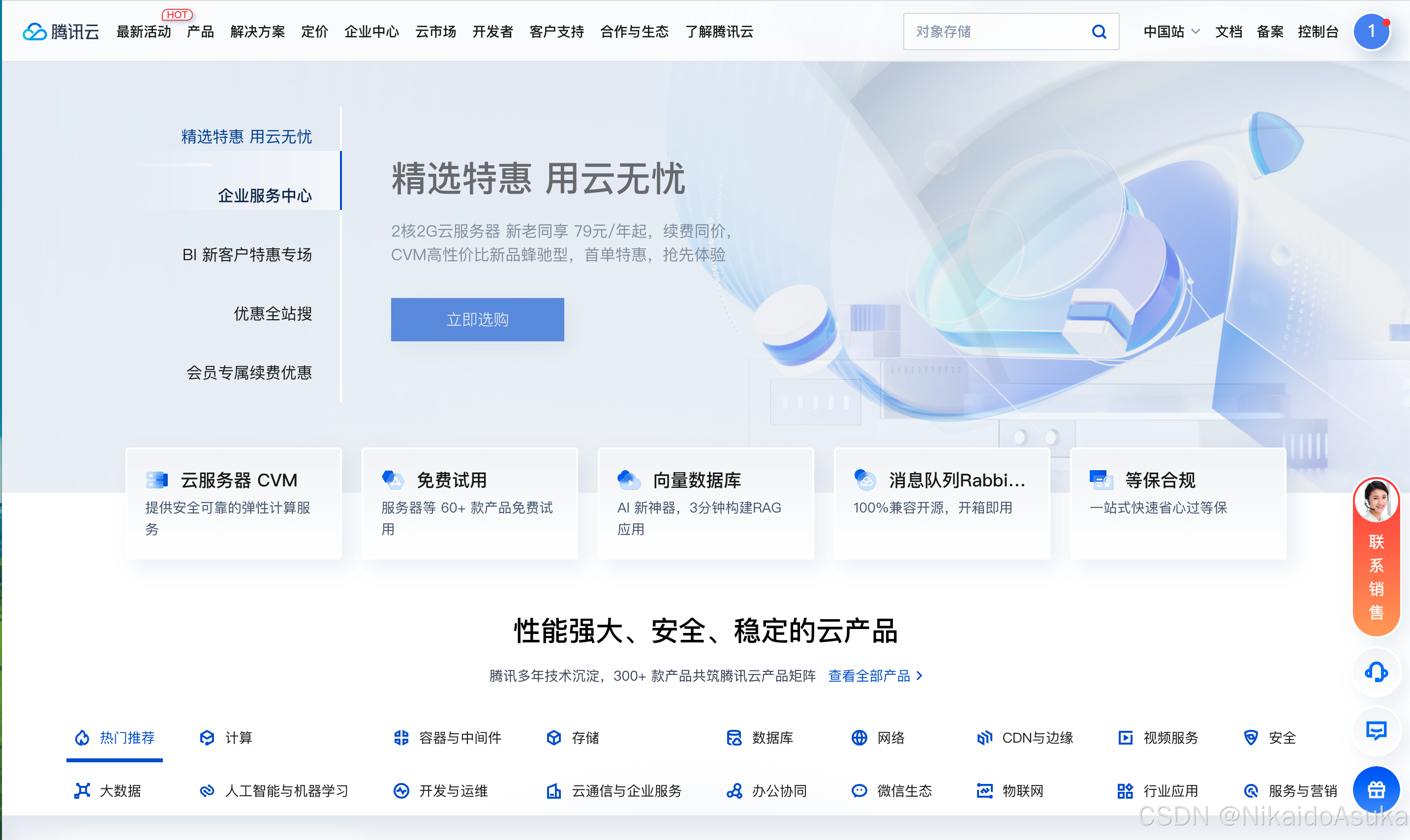
Task: Click the 微信生态 chat icon
Action: [x=859, y=791]
